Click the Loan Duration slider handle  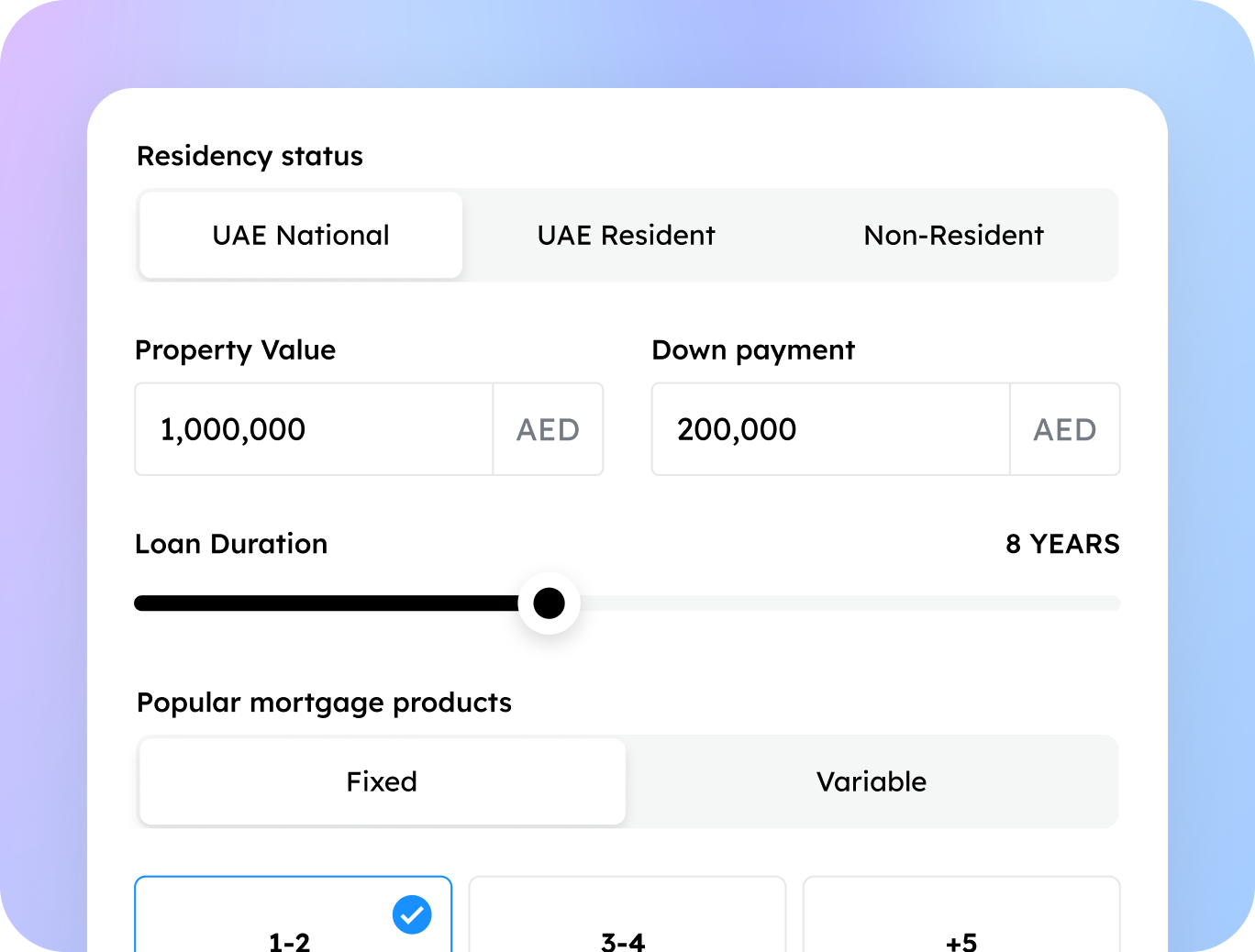[x=549, y=603]
